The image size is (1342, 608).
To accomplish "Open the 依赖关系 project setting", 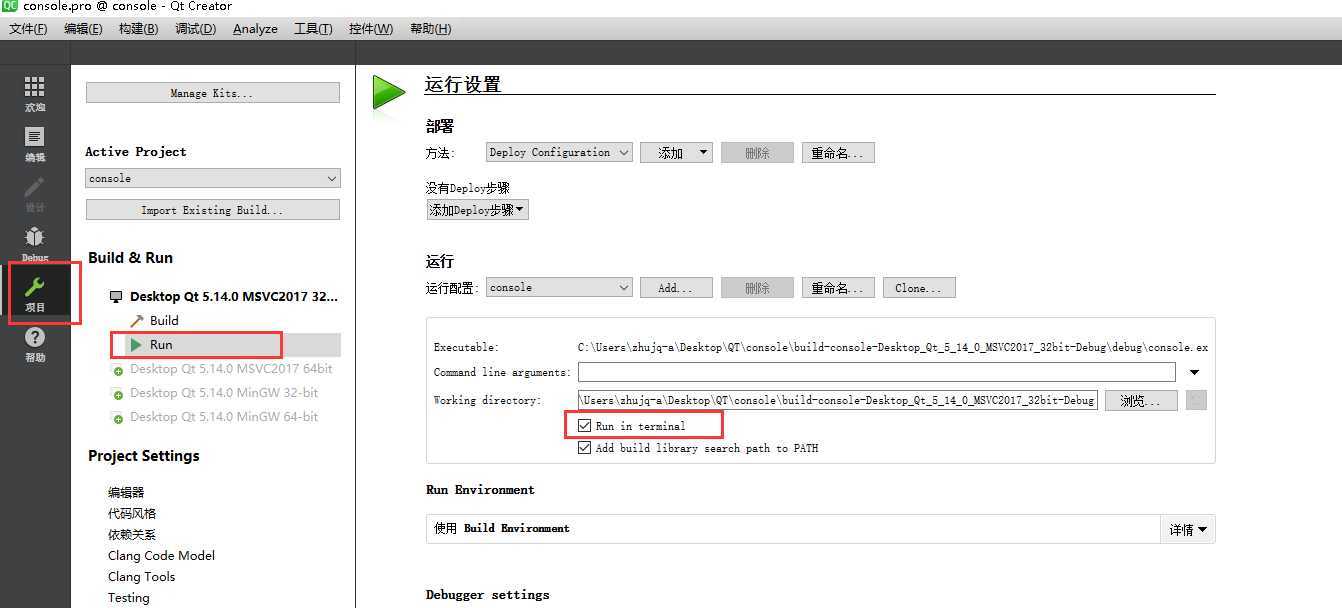I will coord(132,534).
